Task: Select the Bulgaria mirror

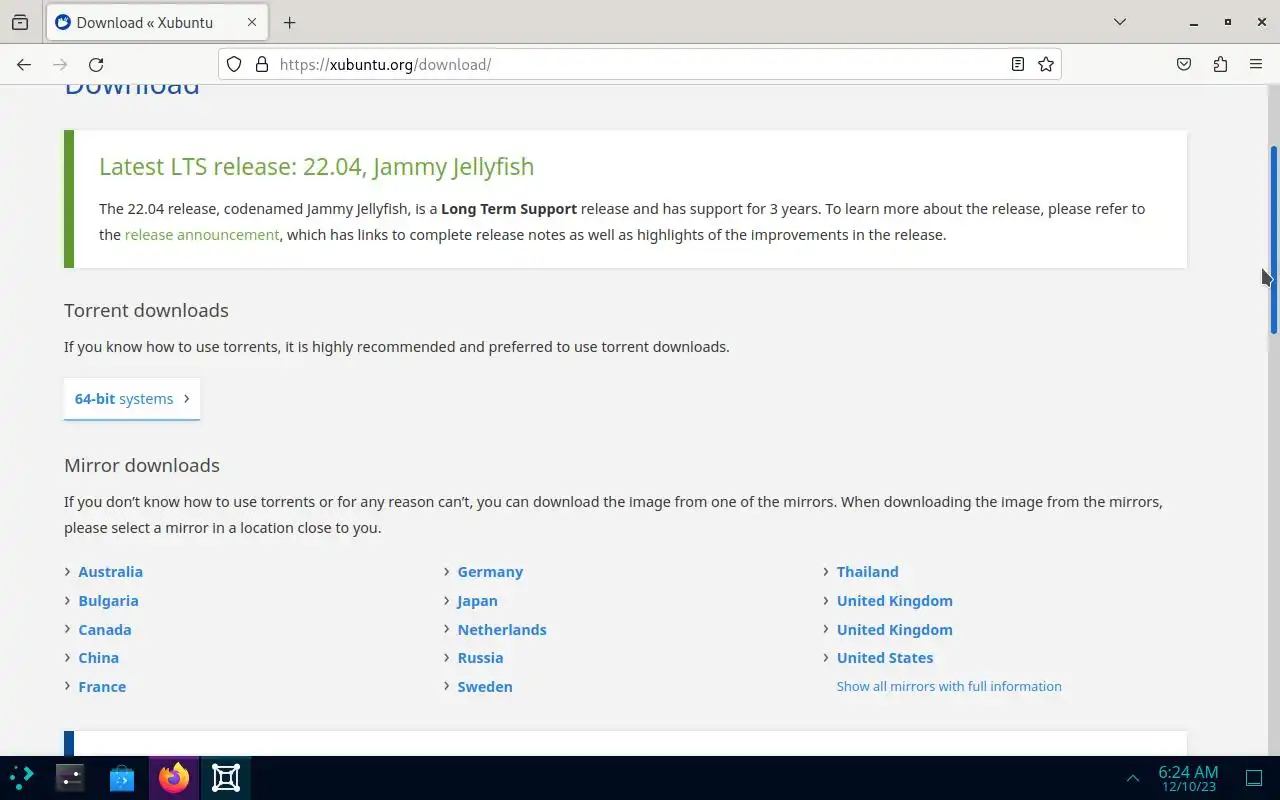Action: click(109, 601)
